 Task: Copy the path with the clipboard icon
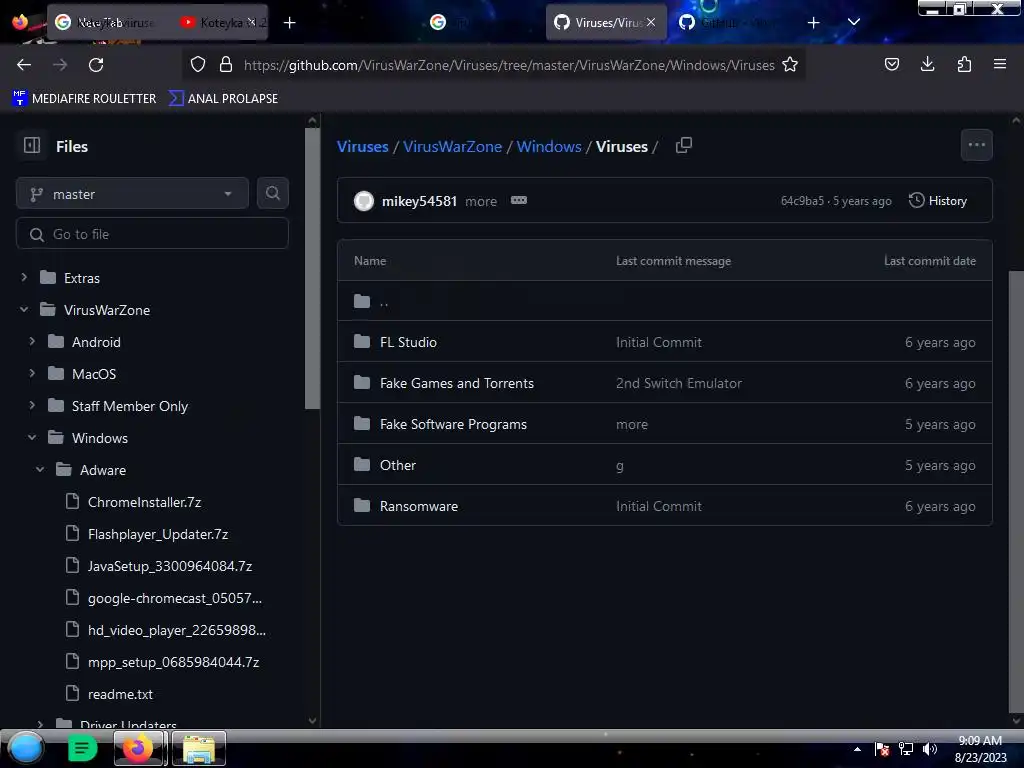(684, 145)
